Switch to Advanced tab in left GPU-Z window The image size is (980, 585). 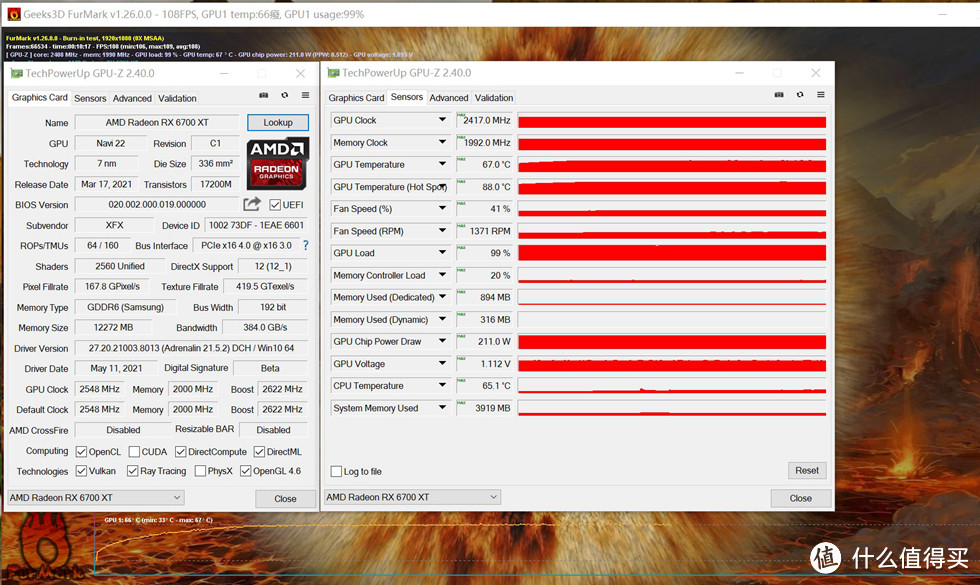click(x=132, y=98)
